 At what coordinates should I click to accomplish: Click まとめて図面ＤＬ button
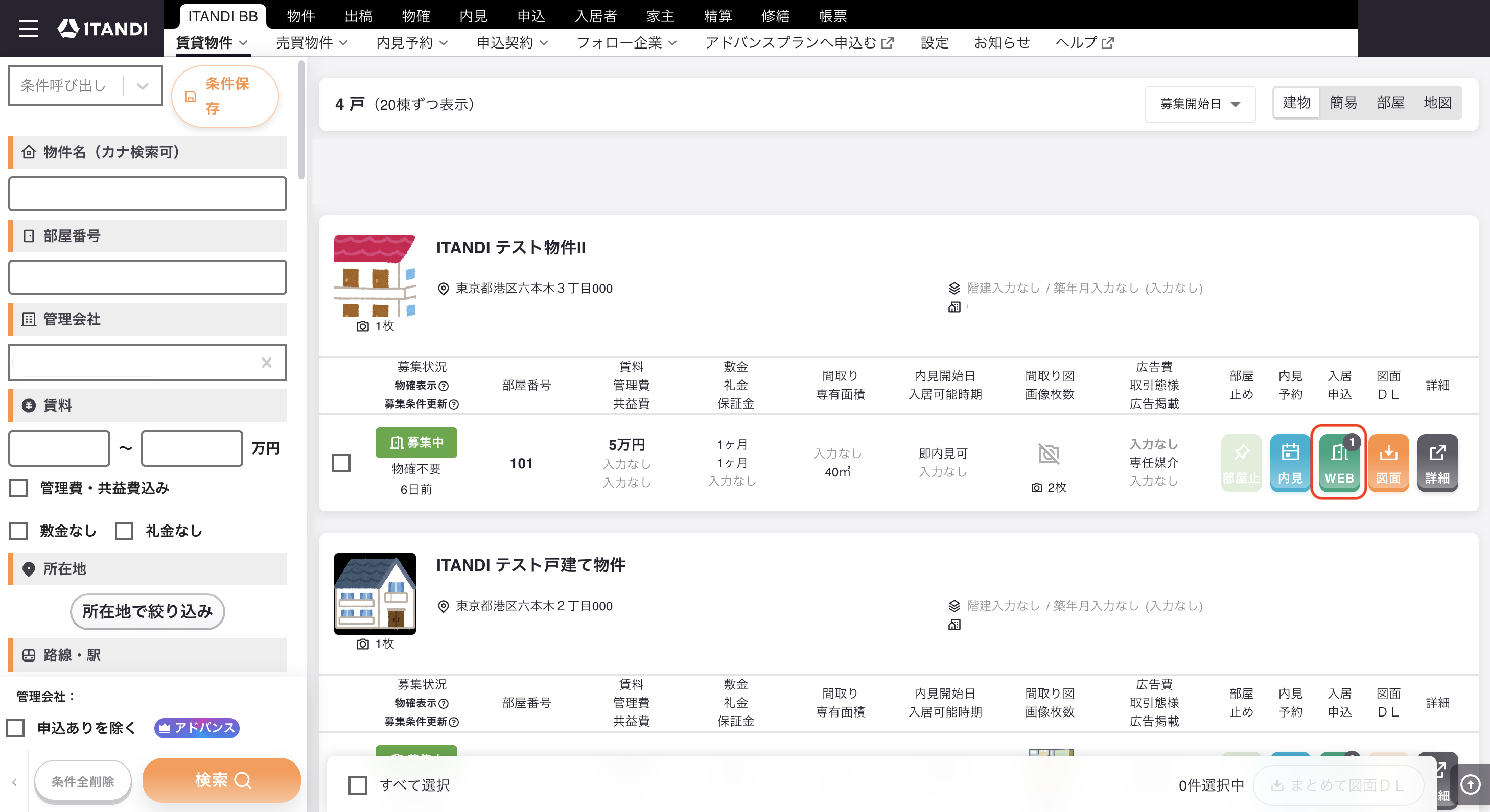point(1338,785)
